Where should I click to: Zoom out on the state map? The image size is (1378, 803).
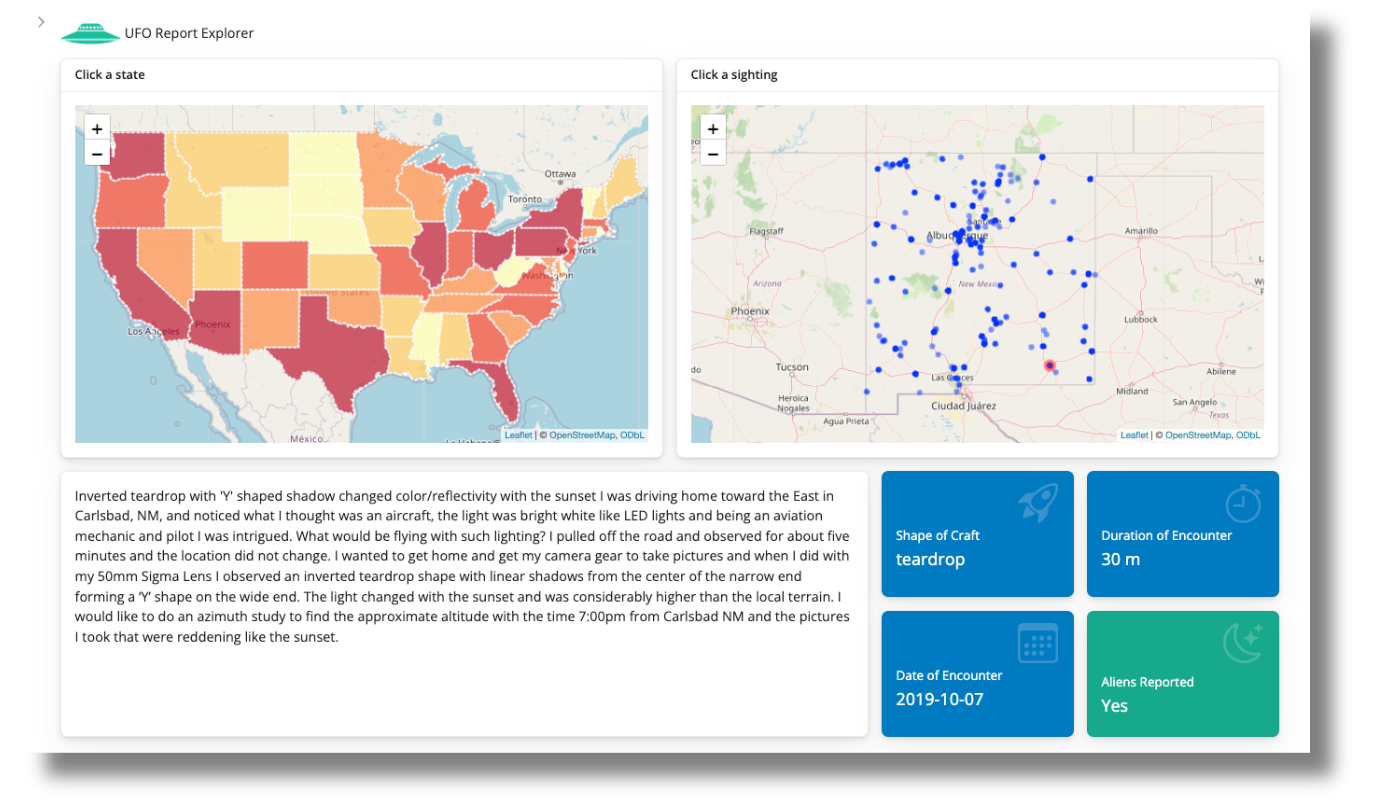coord(97,154)
